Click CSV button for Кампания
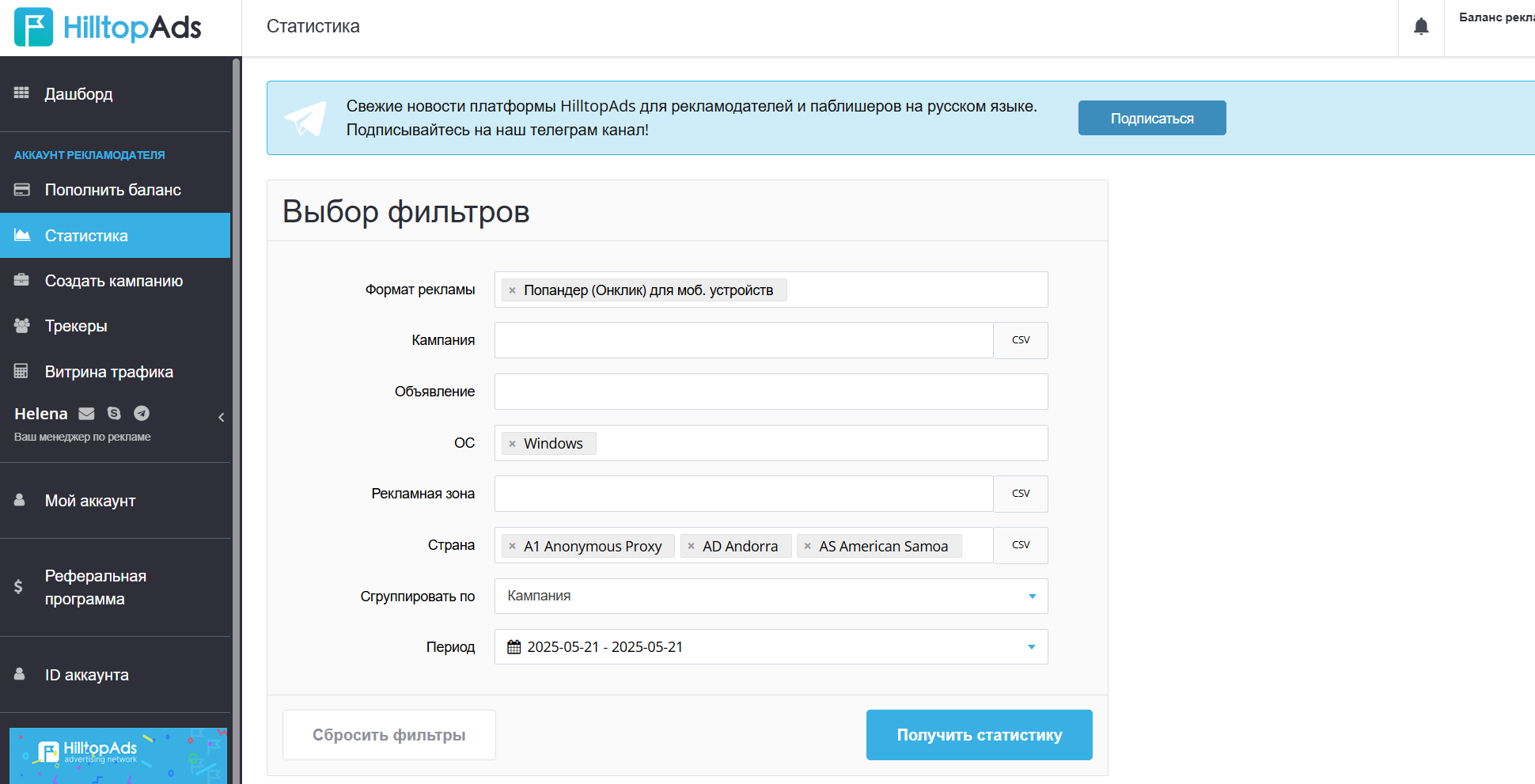The width and height of the screenshot is (1535, 784). [1021, 340]
